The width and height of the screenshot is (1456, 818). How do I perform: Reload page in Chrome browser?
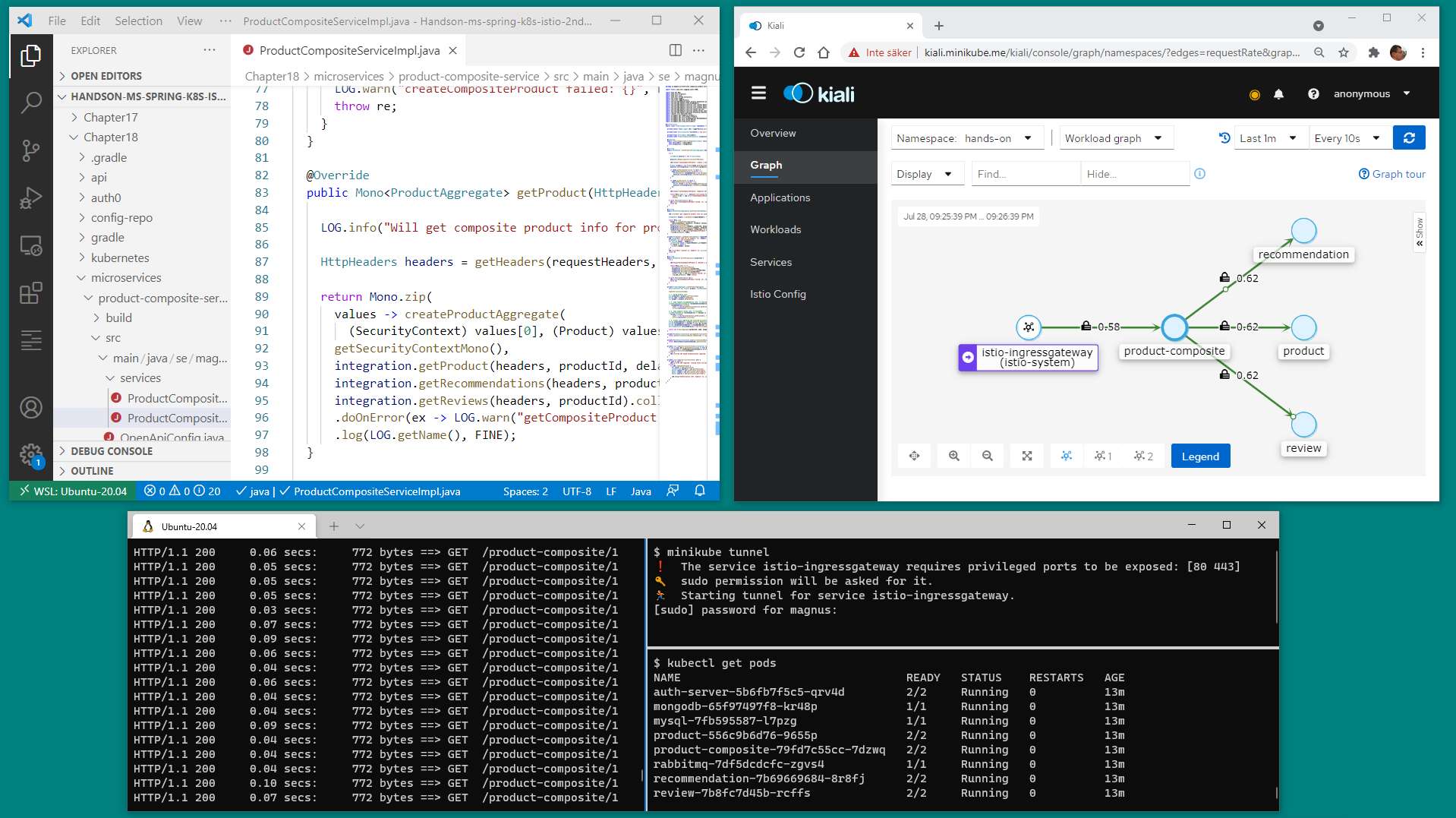pos(799,52)
